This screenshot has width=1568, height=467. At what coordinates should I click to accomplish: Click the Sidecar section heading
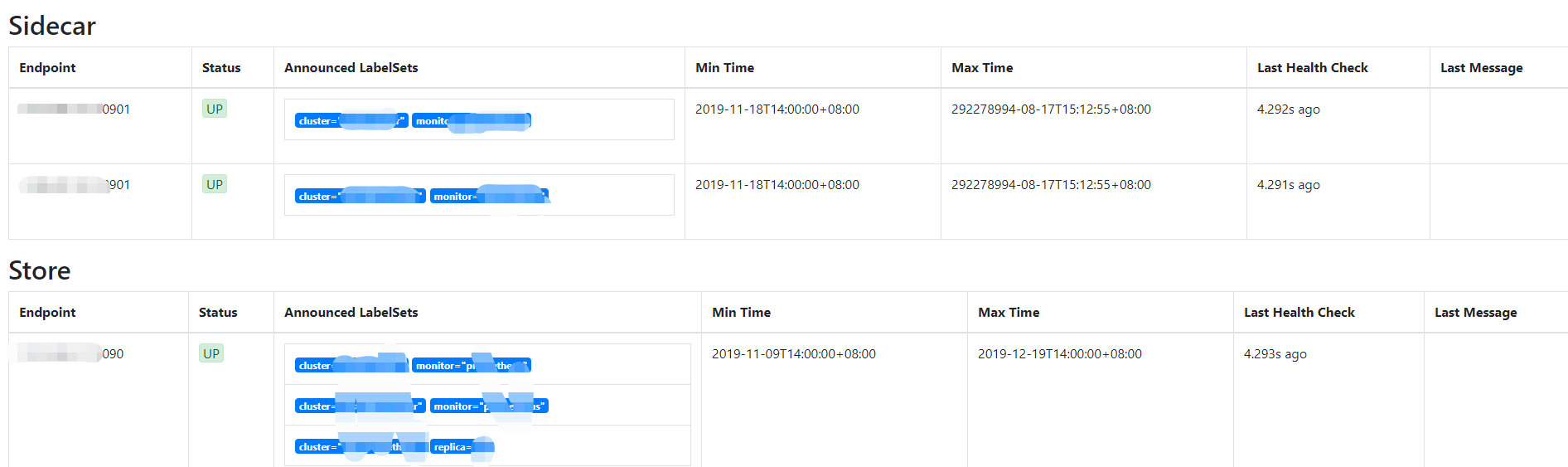tap(52, 26)
